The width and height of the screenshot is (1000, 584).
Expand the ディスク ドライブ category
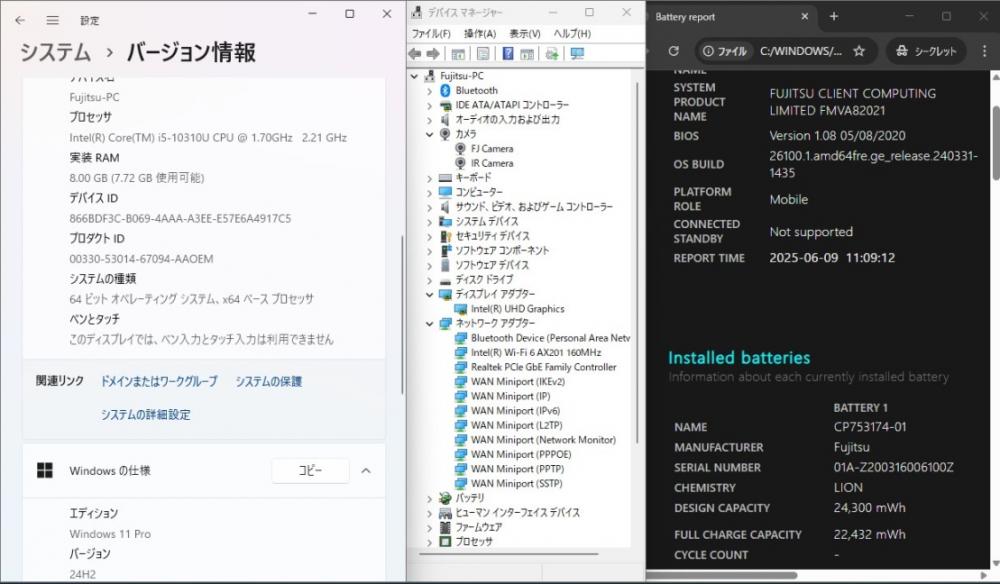429,280
